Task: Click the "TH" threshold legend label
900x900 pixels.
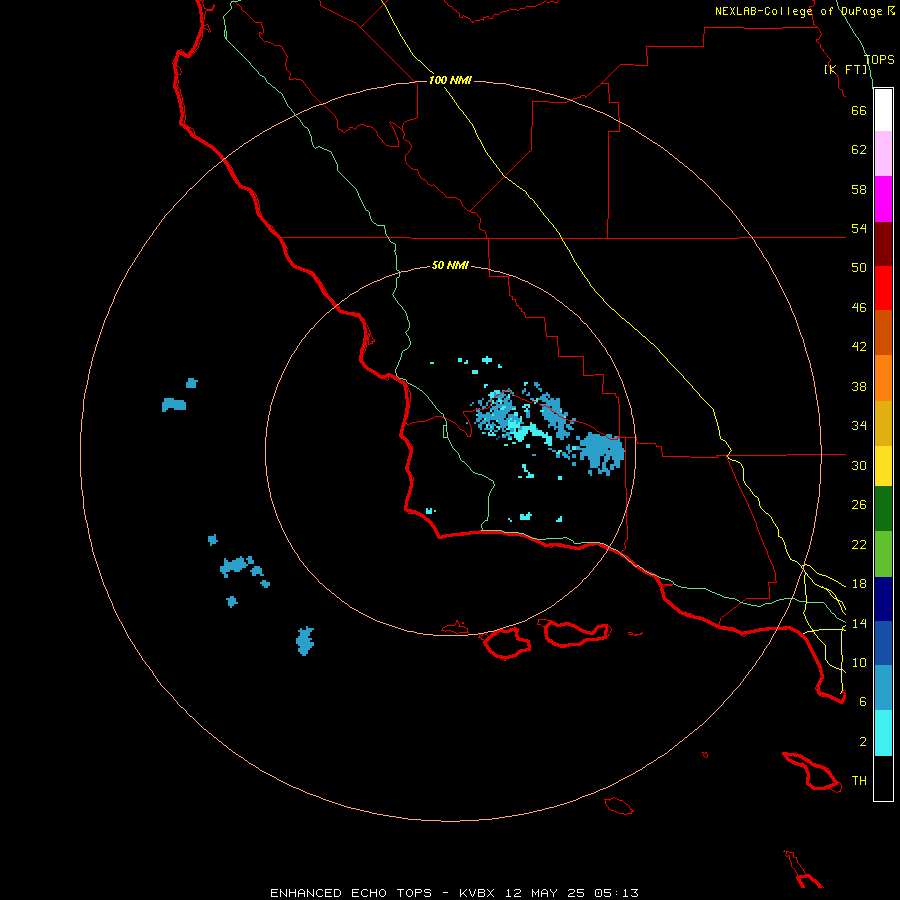Action: [x=859, y=781]
